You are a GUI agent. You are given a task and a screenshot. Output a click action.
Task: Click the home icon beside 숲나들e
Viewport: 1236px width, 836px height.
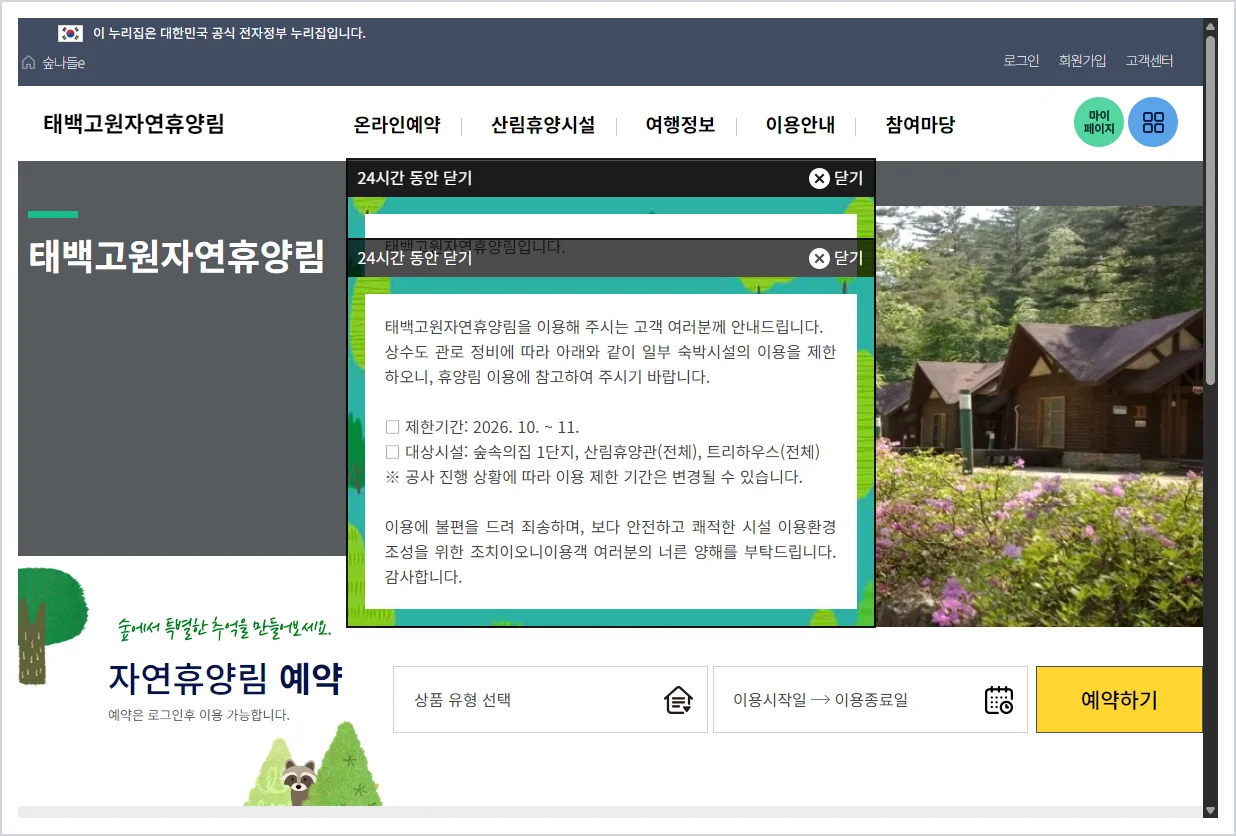tap(28, 62)
